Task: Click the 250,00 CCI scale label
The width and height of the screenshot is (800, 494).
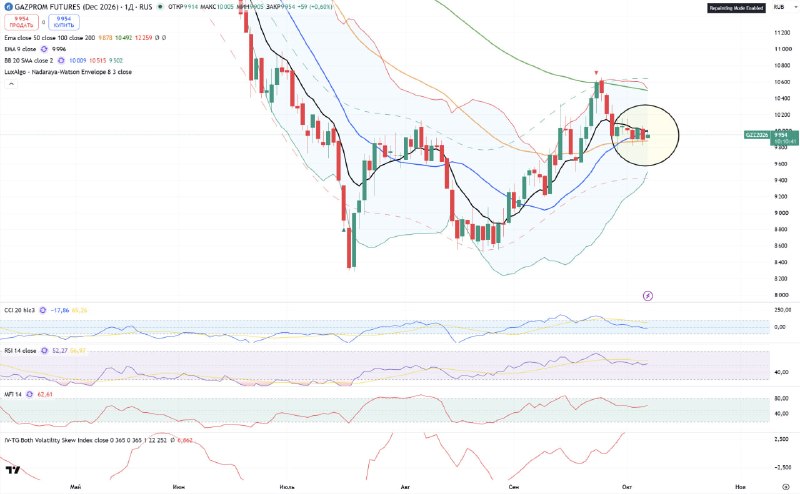Action: click(x=783, y=310)
